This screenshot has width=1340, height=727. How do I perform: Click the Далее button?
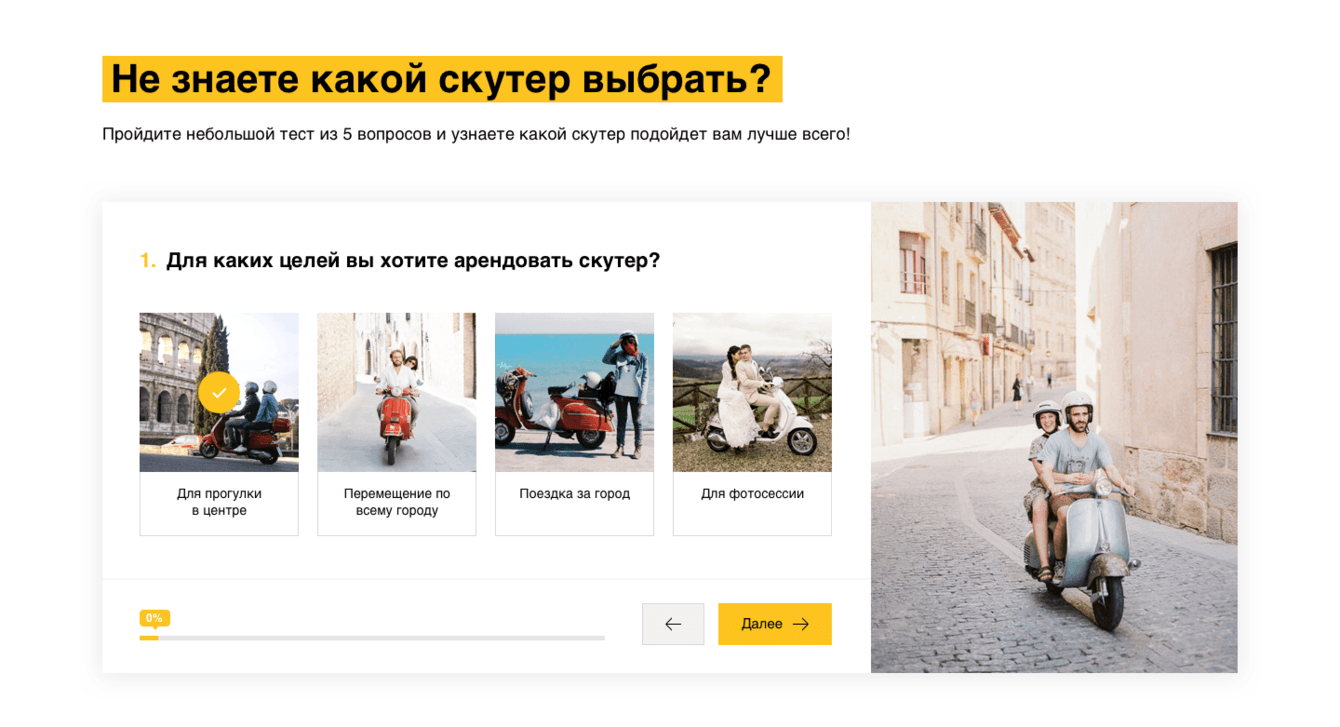[775, 624]
